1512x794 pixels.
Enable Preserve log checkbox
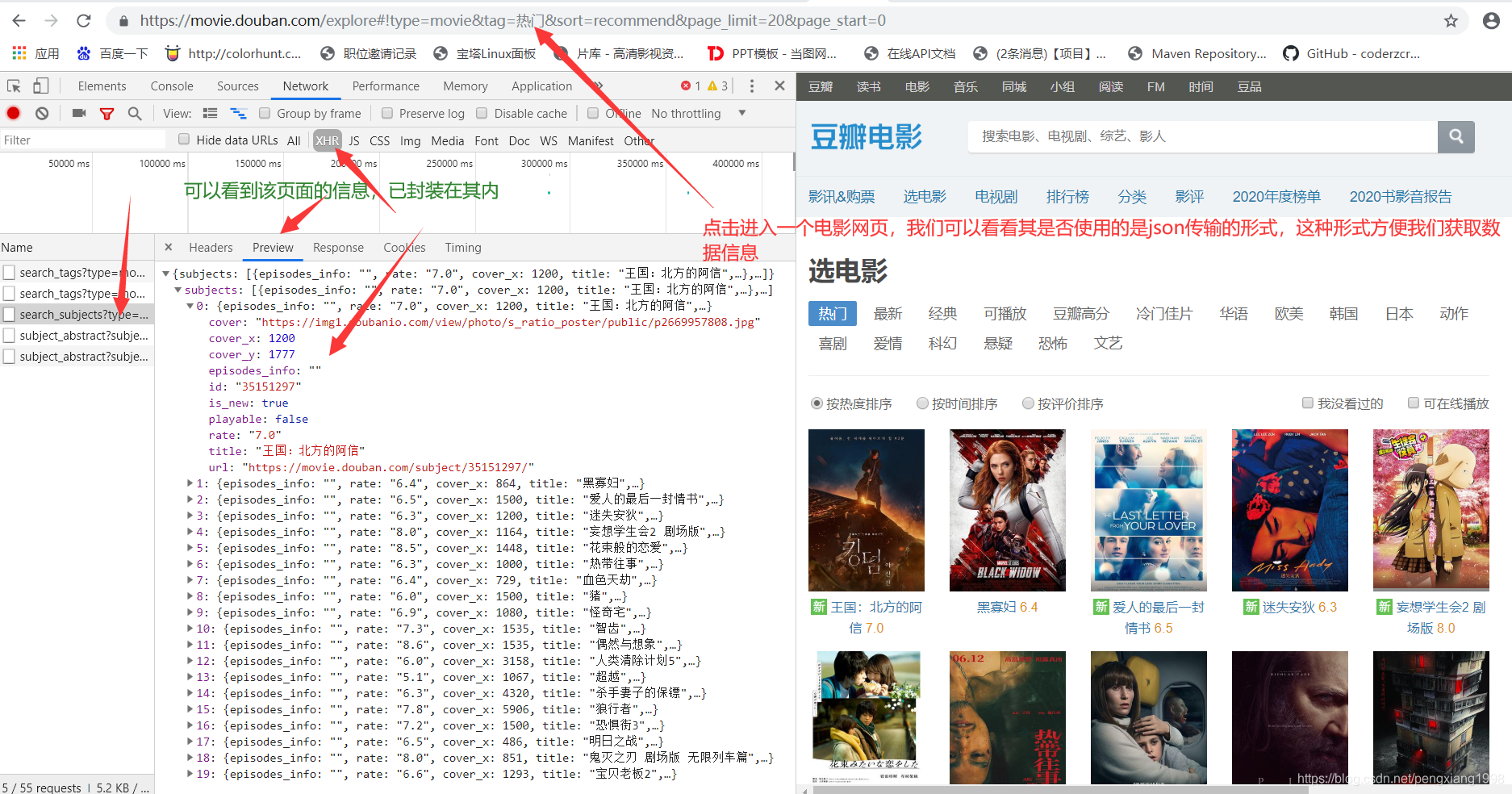coord(387,114)
